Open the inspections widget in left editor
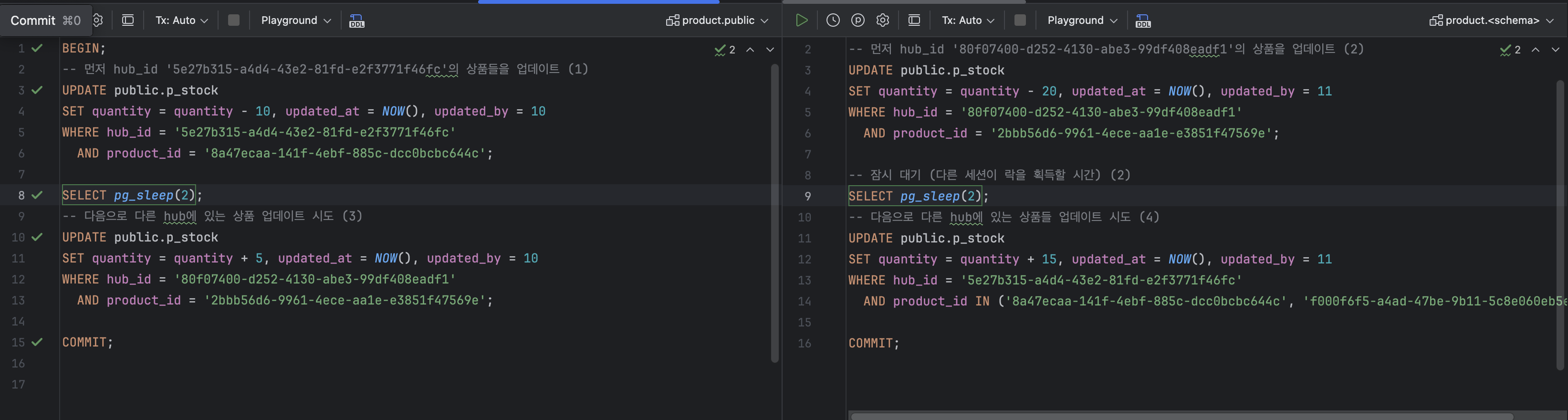 tap(725, 50)
